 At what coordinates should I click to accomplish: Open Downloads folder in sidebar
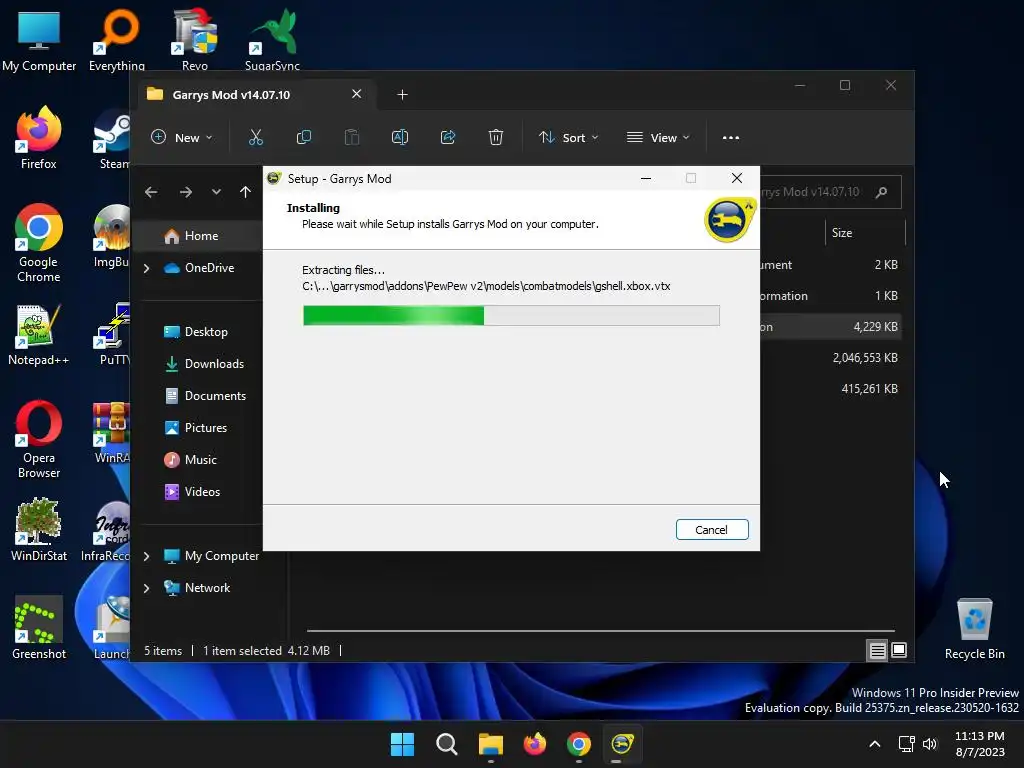point(204,364)
